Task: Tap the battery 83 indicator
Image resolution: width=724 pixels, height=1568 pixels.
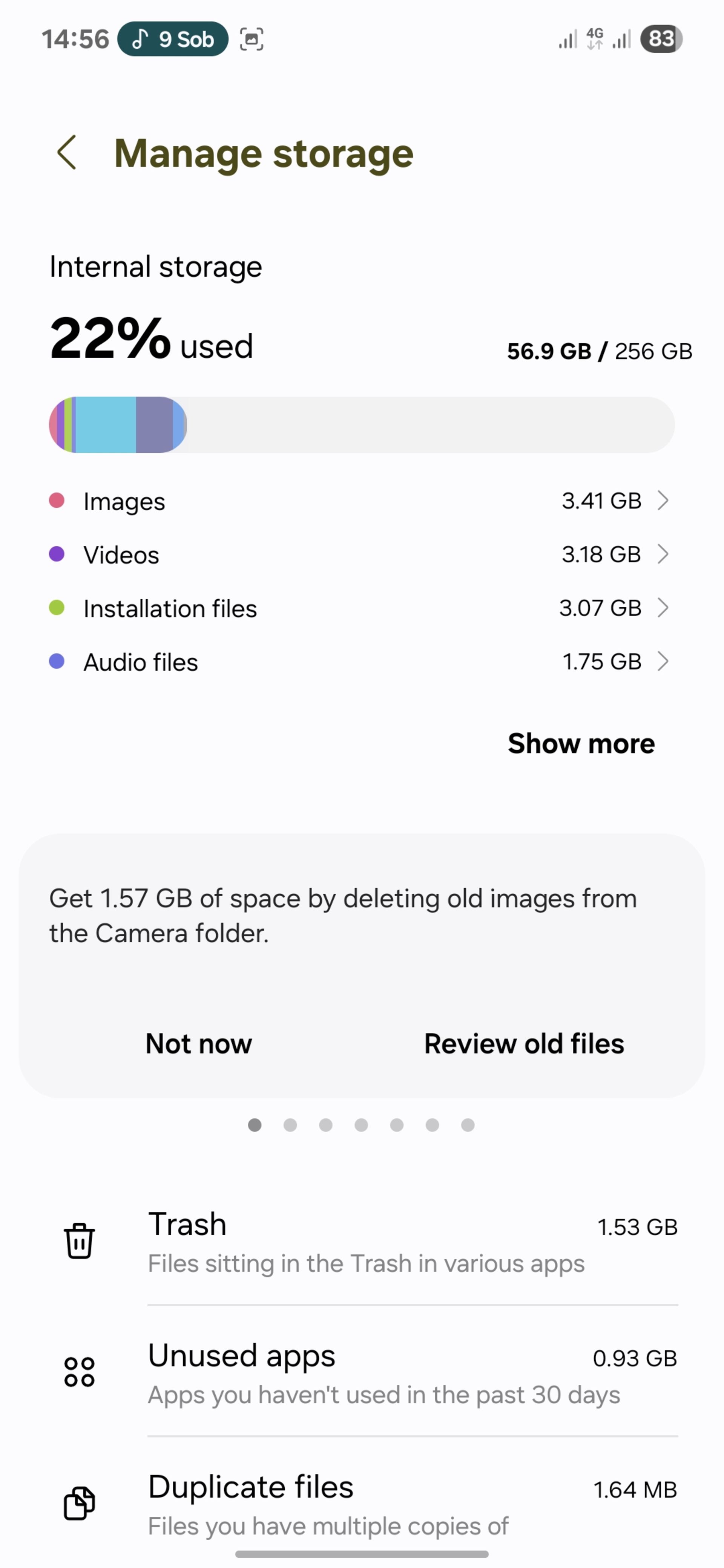Action: click(661, 39)
